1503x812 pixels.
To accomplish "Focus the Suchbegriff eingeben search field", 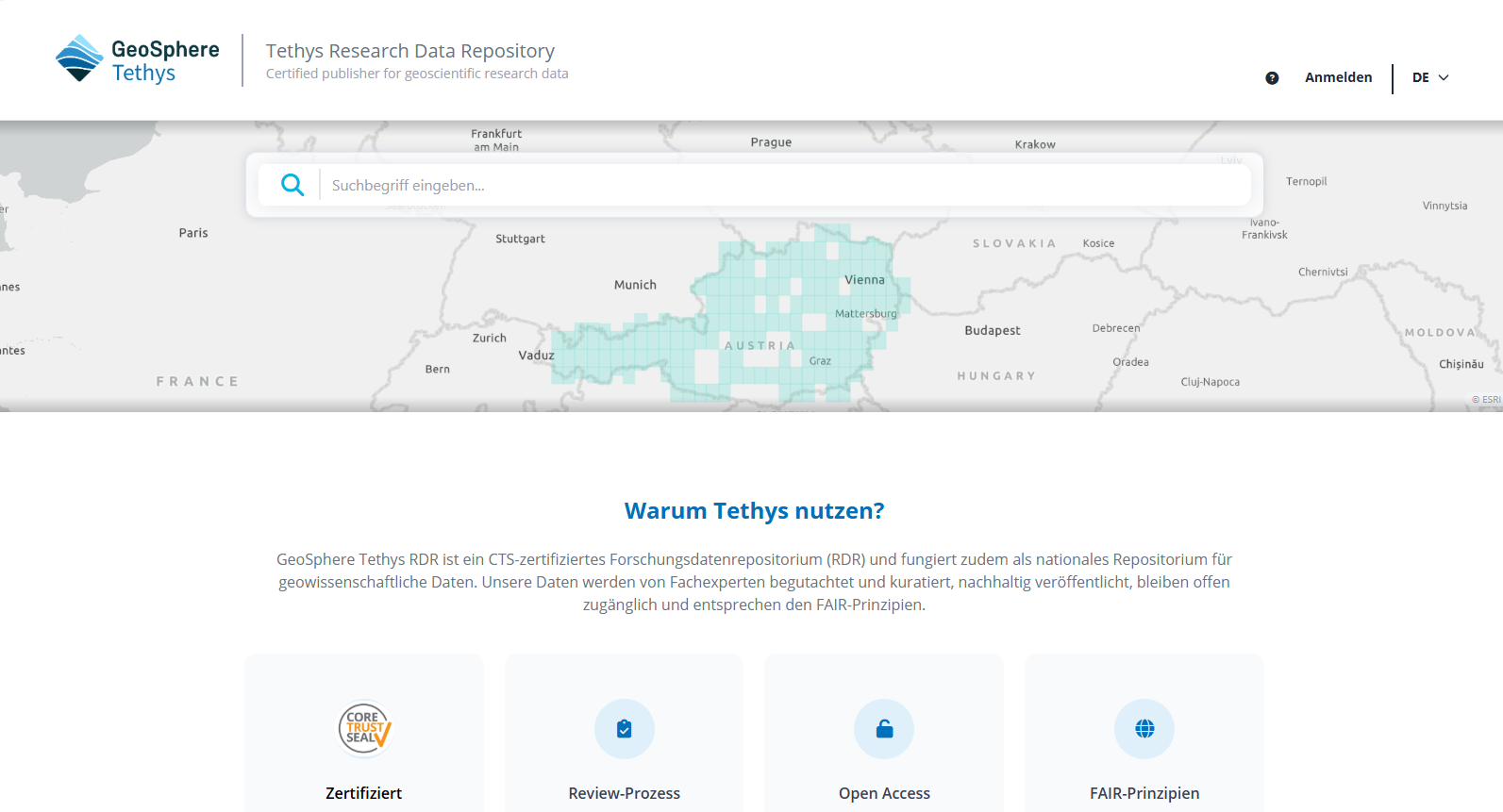I will [x=784, y=185].
